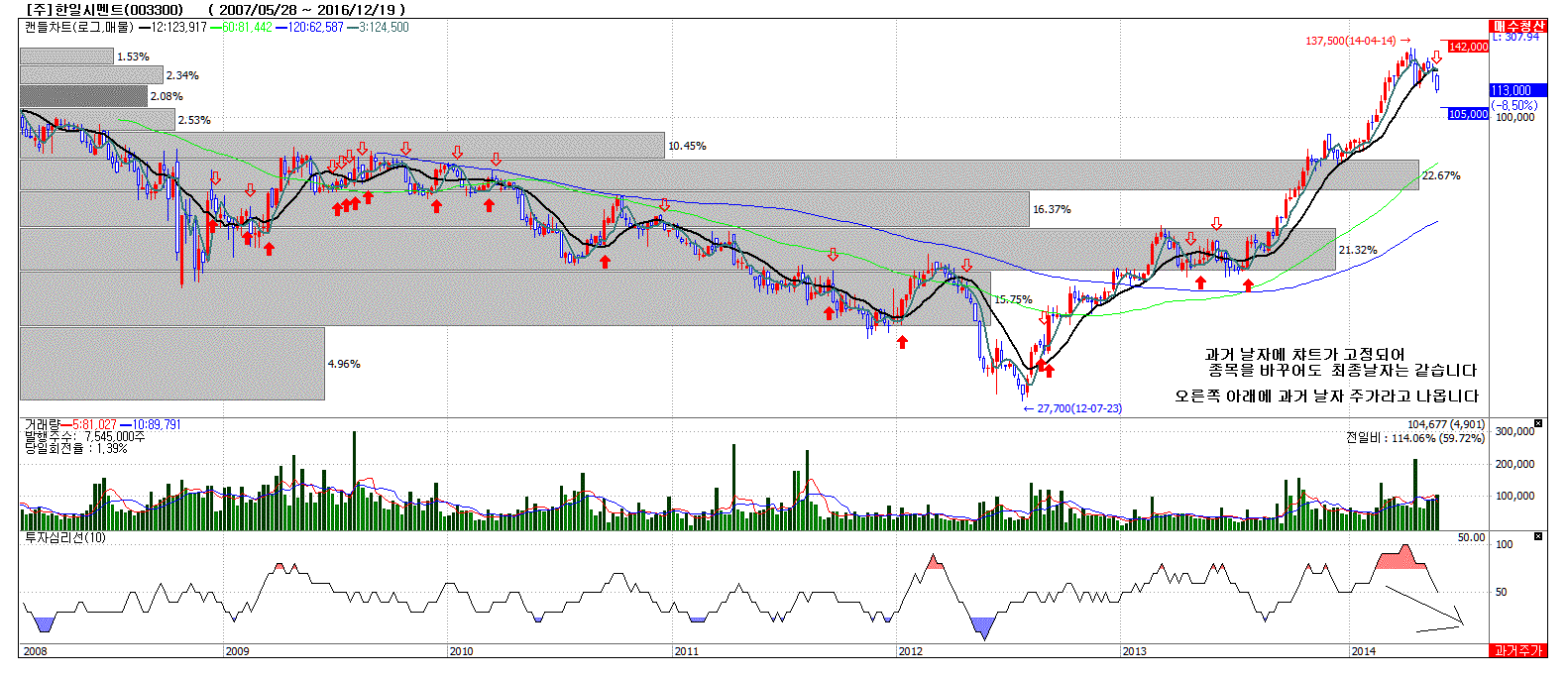Click the 한일시멘트(003300) stock title
Image resolution: width=1568 pixels, height=678 pixels.
coord(104,10)
